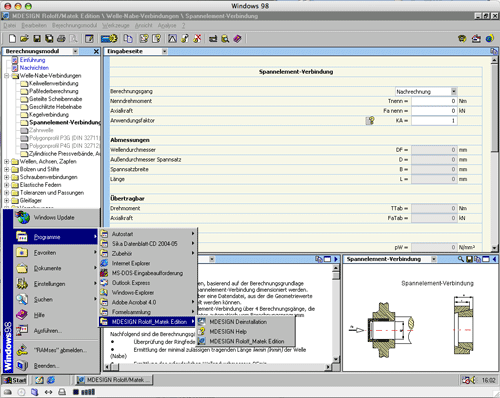Screen dimensions: 500x398
Task: Click the Open file toolbar icon
Action: pyautogui.click(x=24, y=39)
